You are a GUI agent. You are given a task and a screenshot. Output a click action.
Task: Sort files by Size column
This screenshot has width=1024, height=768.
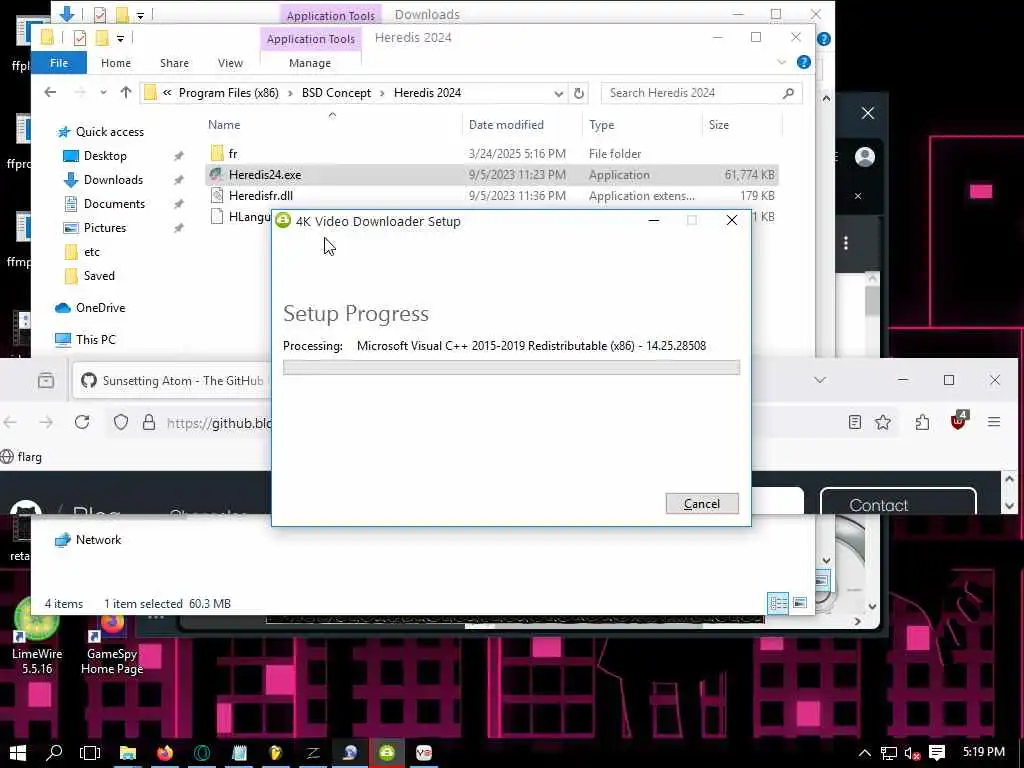719,125
